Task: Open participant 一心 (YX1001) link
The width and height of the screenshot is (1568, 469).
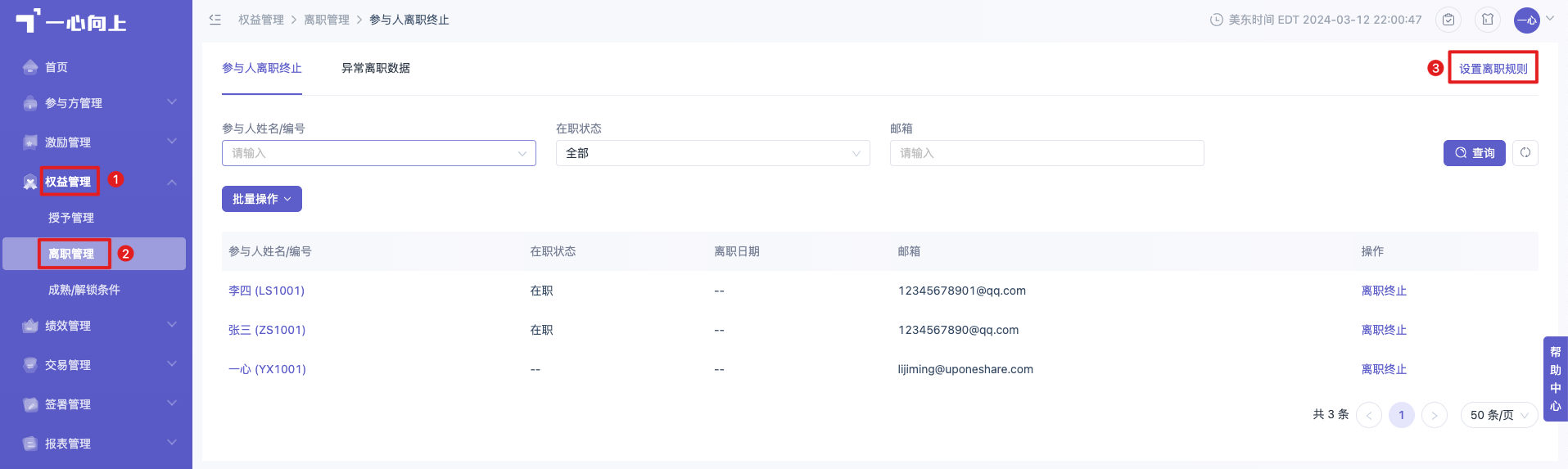Action: 267,369
